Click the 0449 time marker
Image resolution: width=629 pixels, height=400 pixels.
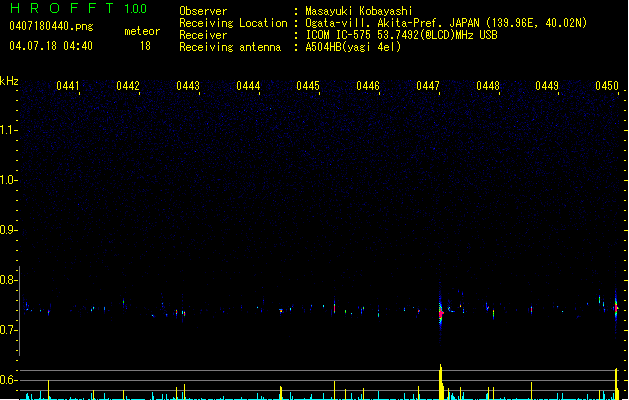tap(547, 86)
